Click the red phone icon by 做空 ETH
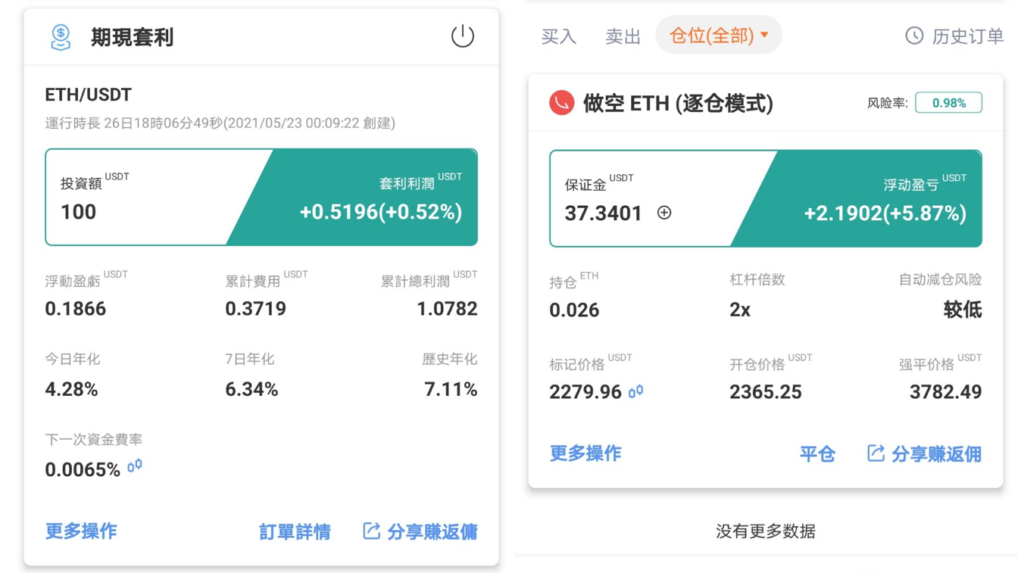The image size is (1024, 573). [x=562, y=103]
